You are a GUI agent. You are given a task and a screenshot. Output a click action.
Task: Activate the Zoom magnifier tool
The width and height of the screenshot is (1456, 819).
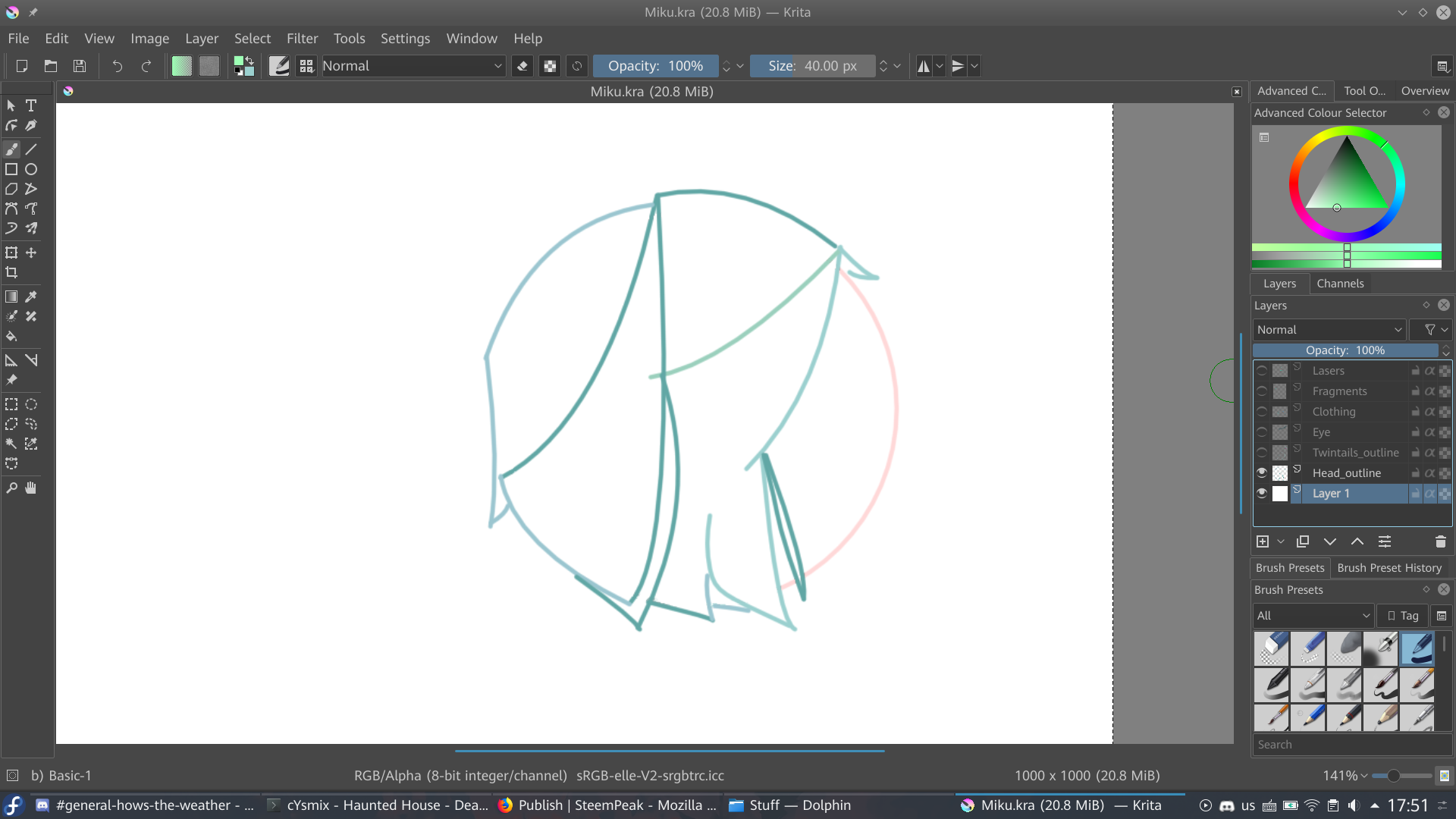[x=11, y=488]
